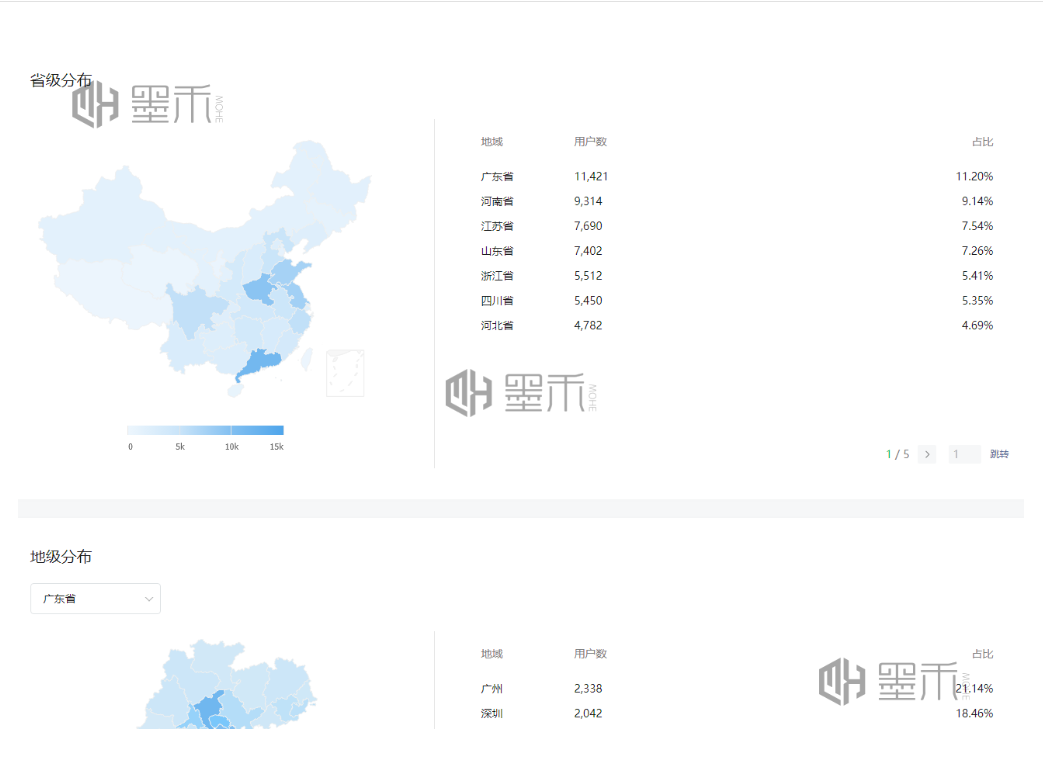The width and height of the screenshot is (1043, 783).
Task: Click the 9,314 user count value
Action: (x=588, y=201)
